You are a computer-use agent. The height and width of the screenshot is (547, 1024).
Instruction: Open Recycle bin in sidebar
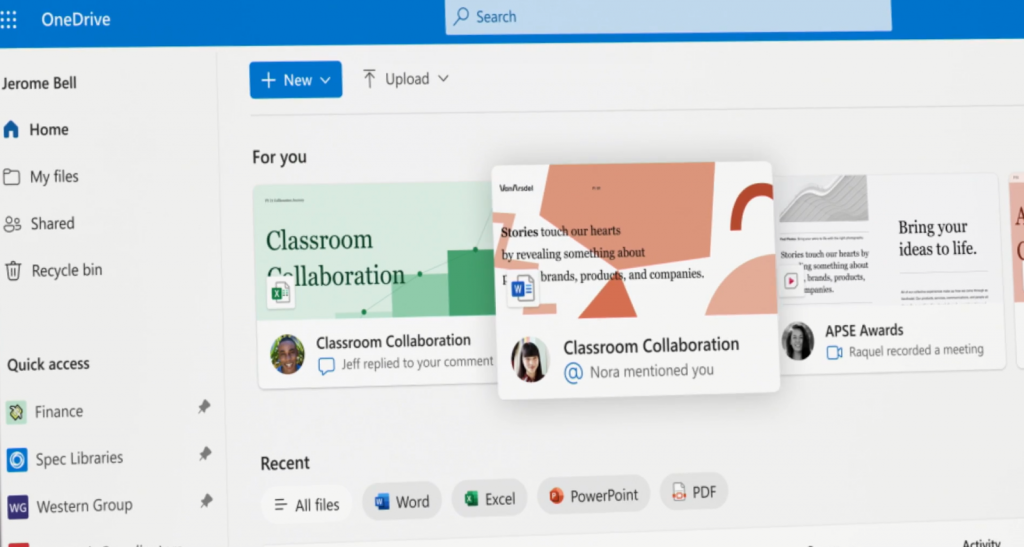[x=54, y=270]
